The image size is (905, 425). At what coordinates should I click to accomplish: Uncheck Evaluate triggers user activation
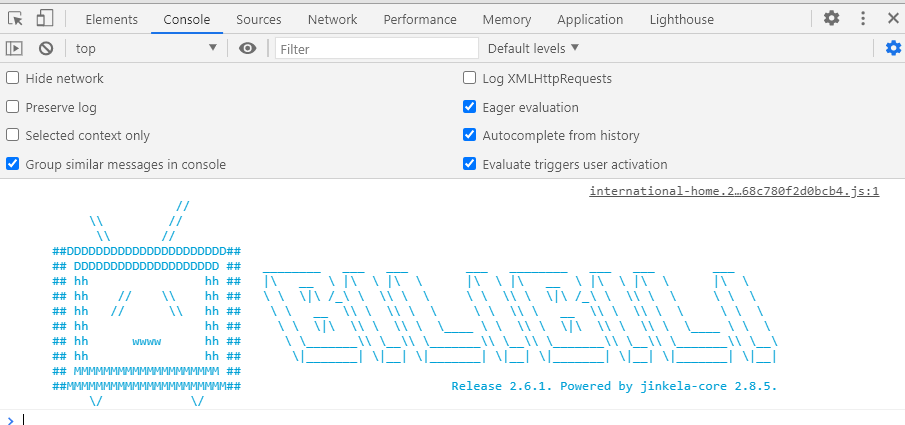click(x=469, y=164)
